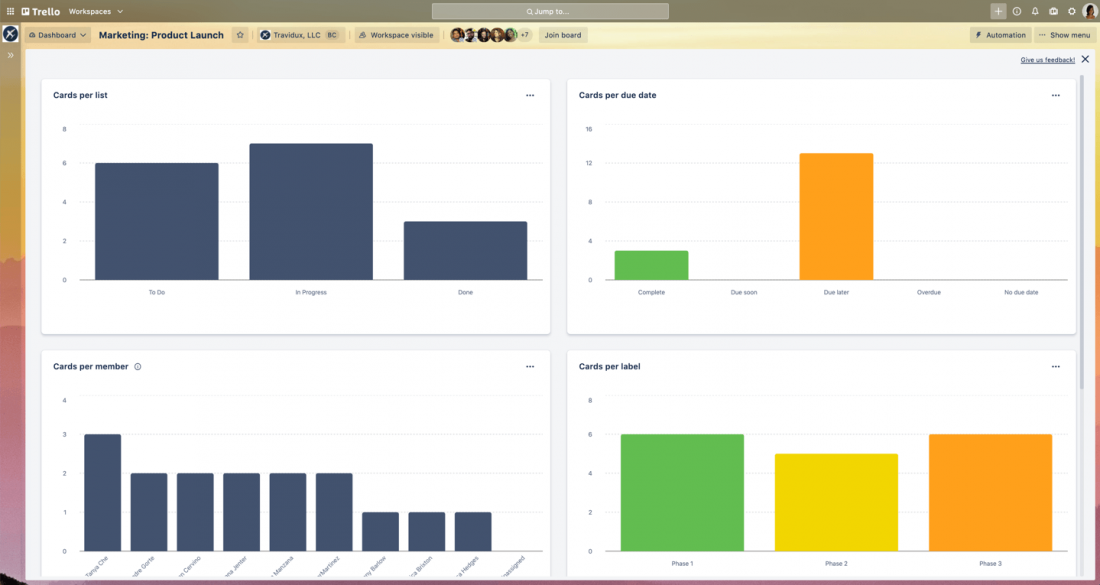Image resolution: width=1100 pixels, height=585 pixels.
Task: Collapse the left sidebar with the chevron
Action: [x=11, y=55]
